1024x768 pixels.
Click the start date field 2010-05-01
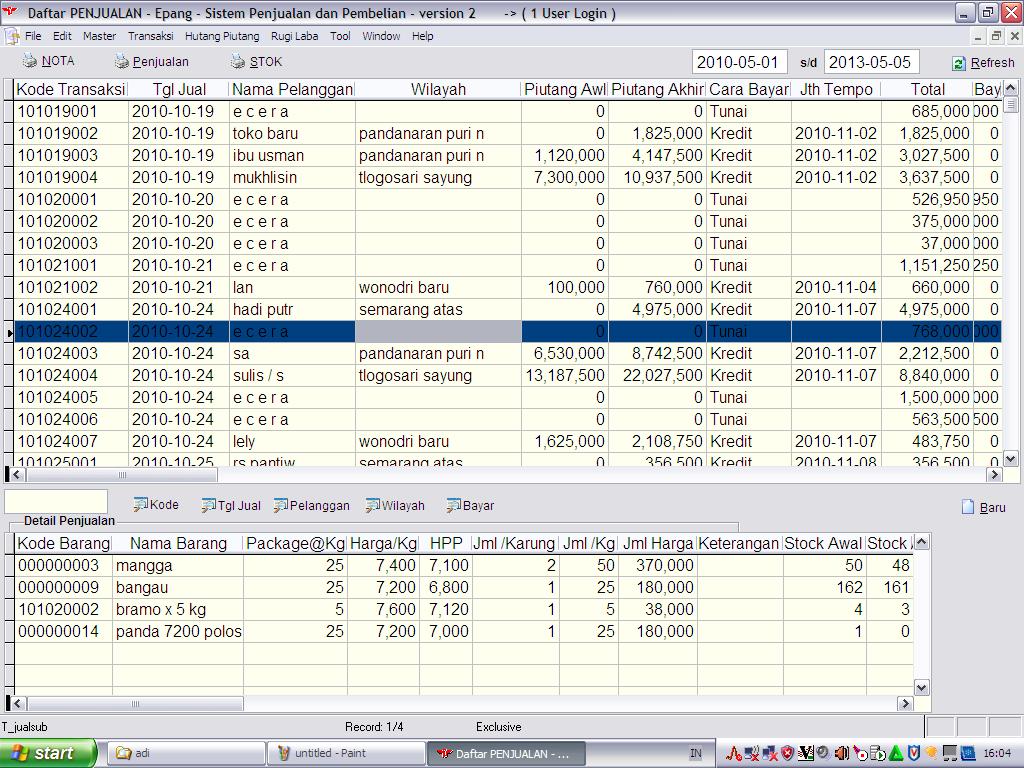tap(740, 62)
